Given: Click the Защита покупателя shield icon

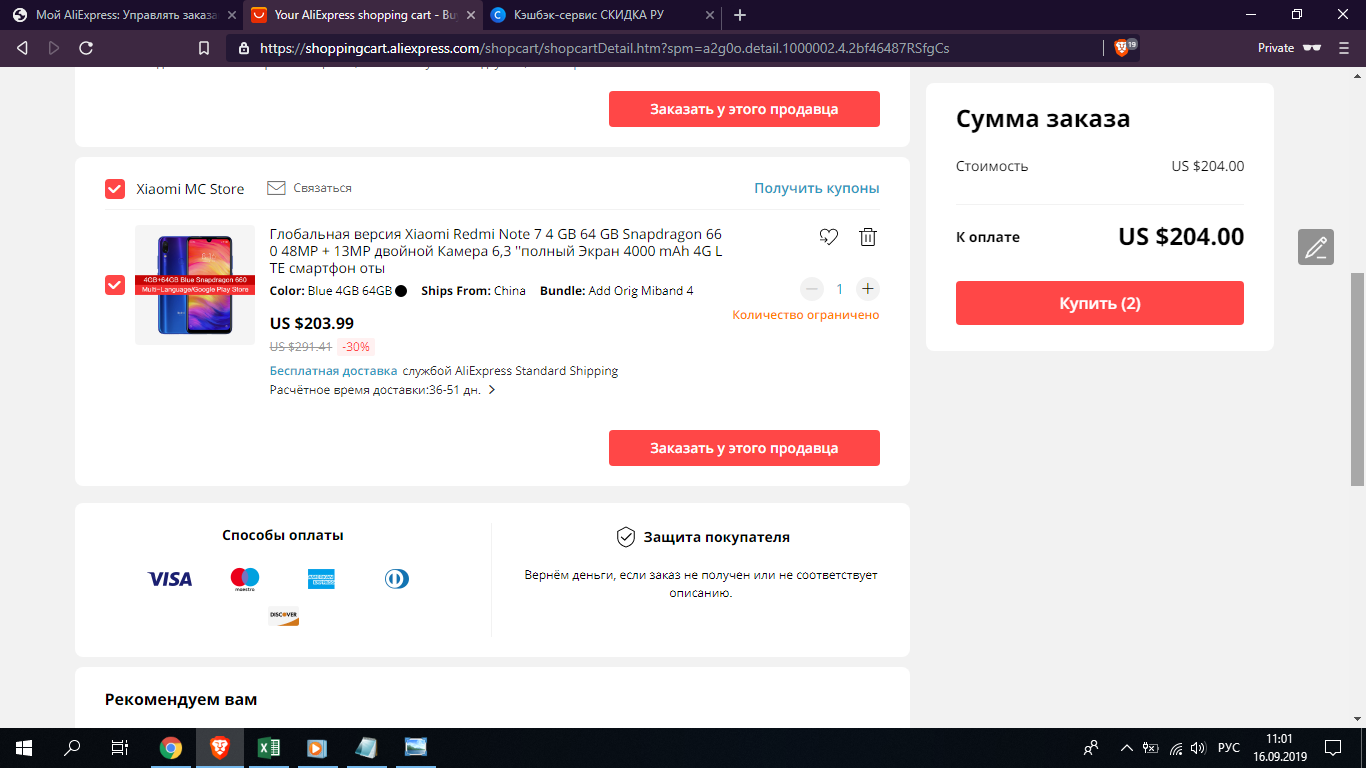Looking at the screenshot, I should [x=626, y=537].
